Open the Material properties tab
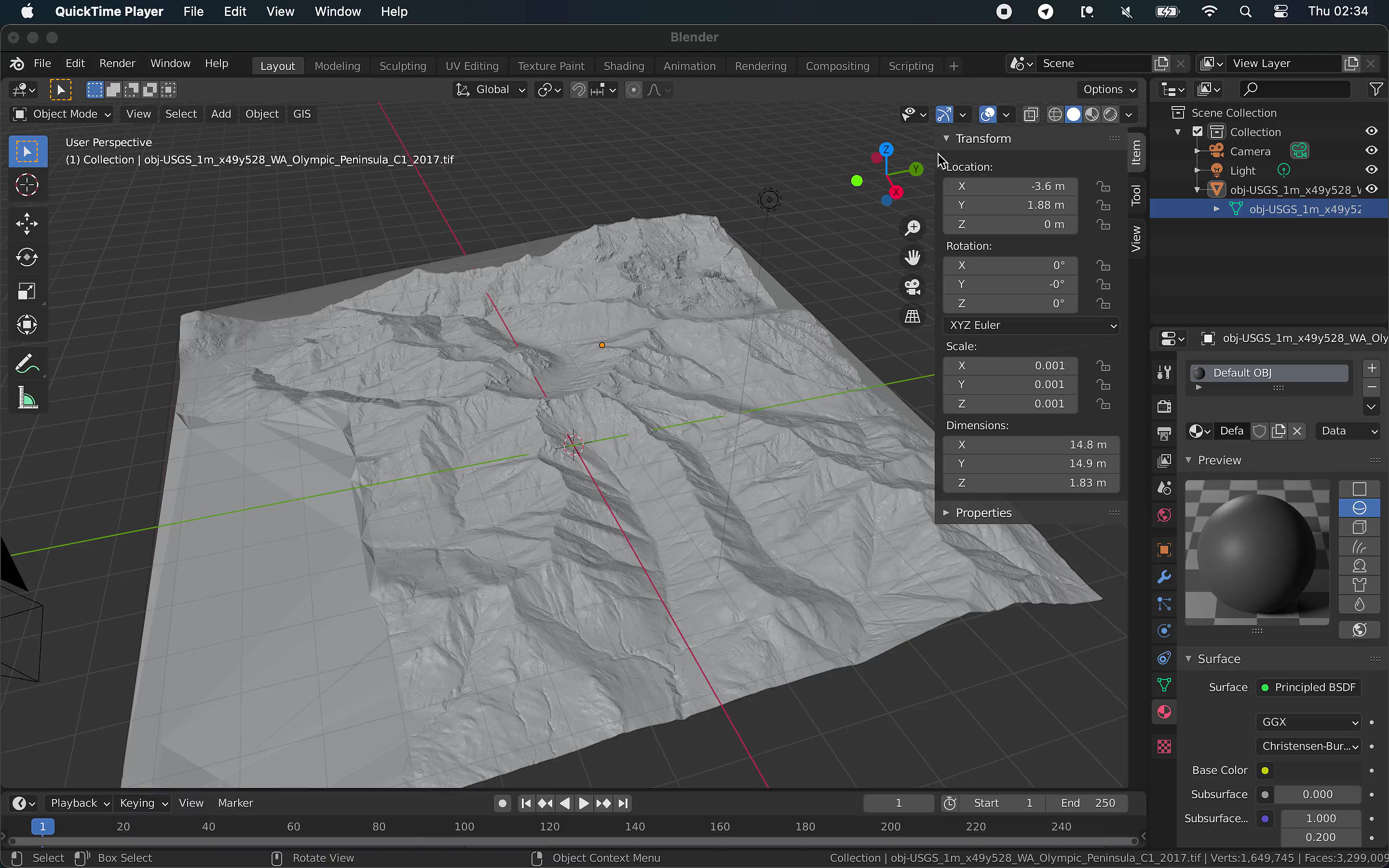The height and width of the screenshot is (868, 1389). (1164, 712)
